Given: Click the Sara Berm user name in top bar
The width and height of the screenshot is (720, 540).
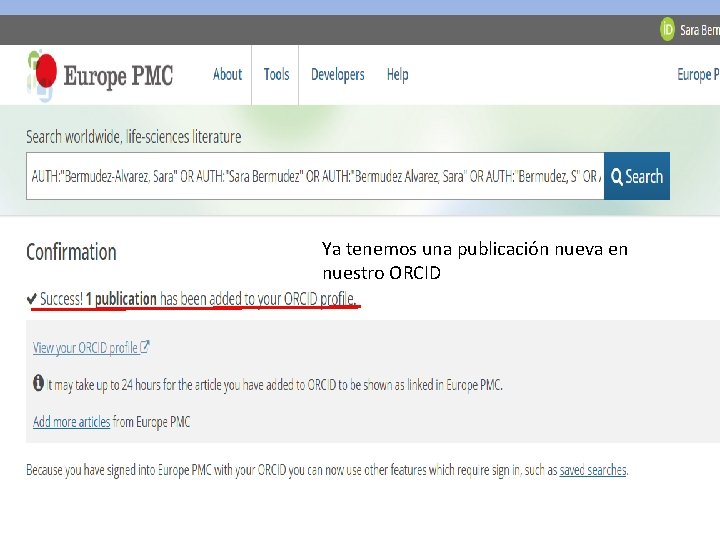Looking at the screenshot, I should 700,30.
